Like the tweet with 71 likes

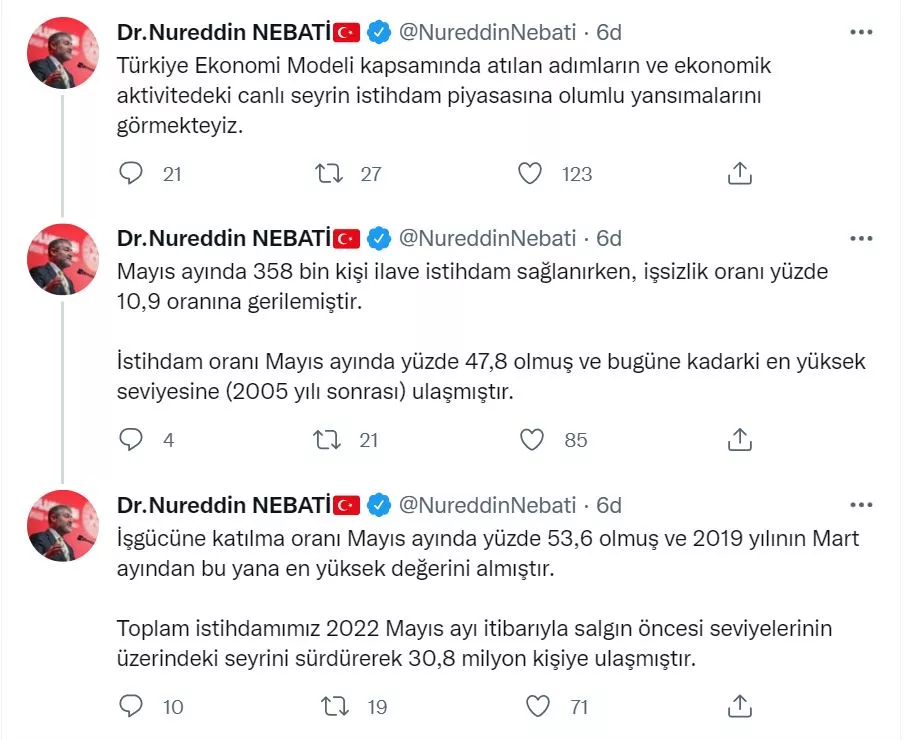538,706
